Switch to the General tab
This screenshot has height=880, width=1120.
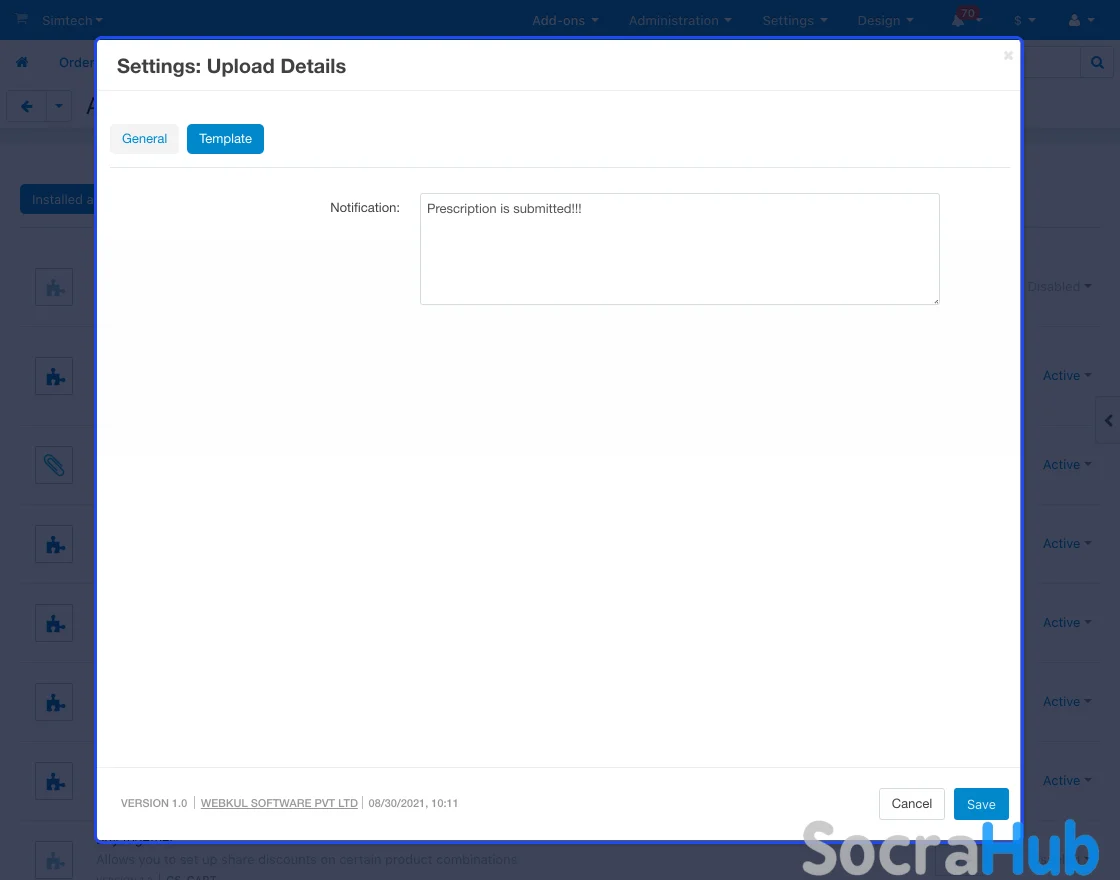(x=144, y=139)
